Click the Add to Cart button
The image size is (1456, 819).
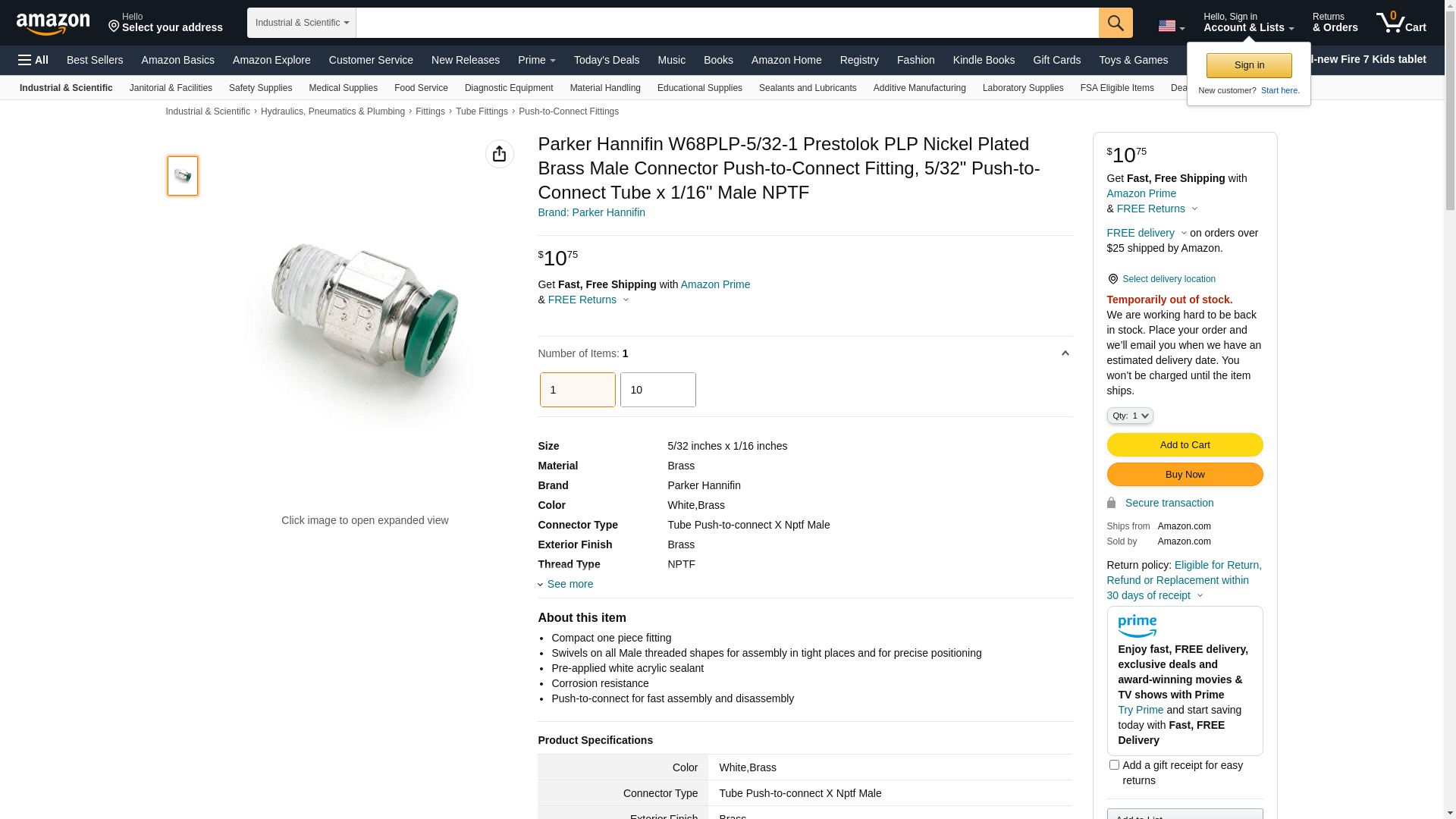coord(1184,445)
